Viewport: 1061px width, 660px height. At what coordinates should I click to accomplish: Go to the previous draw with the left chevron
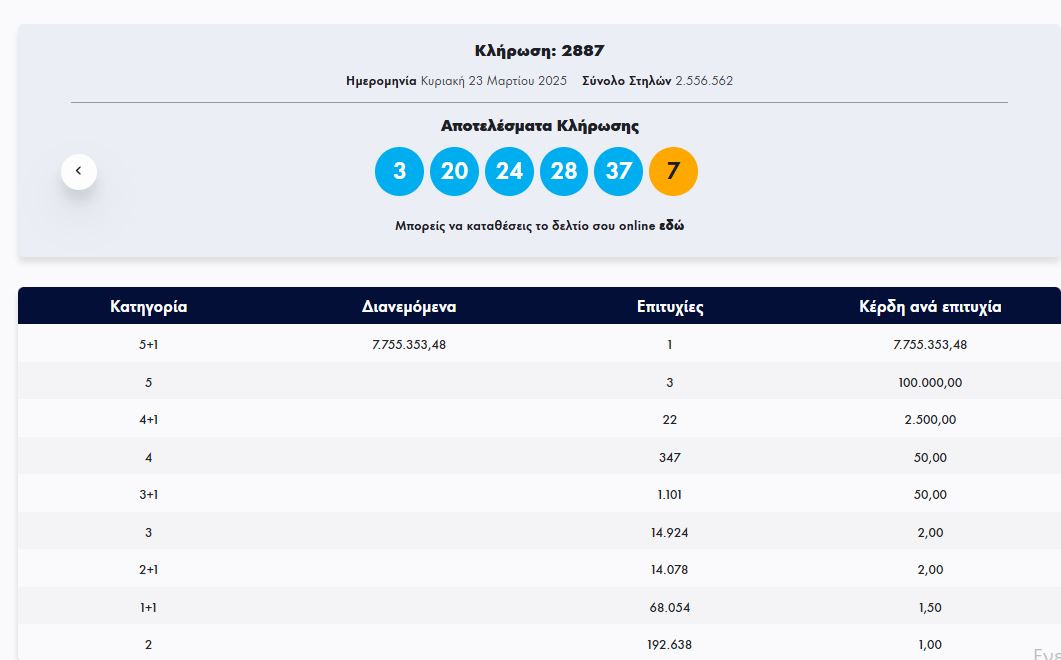click(x=79, y=172)
